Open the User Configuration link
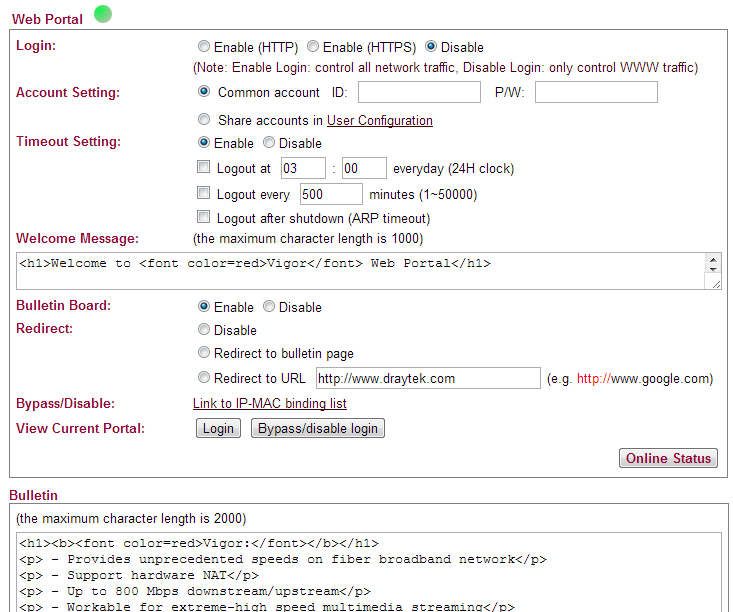 click(380, 121)
